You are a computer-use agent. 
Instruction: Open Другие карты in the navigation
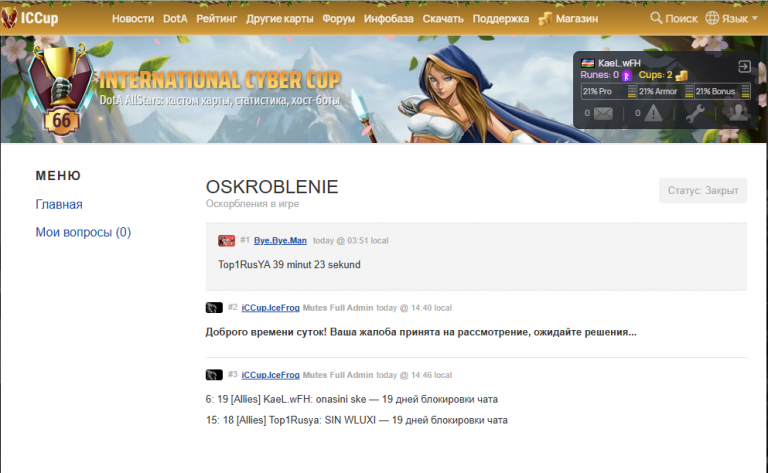coord(280,19)
